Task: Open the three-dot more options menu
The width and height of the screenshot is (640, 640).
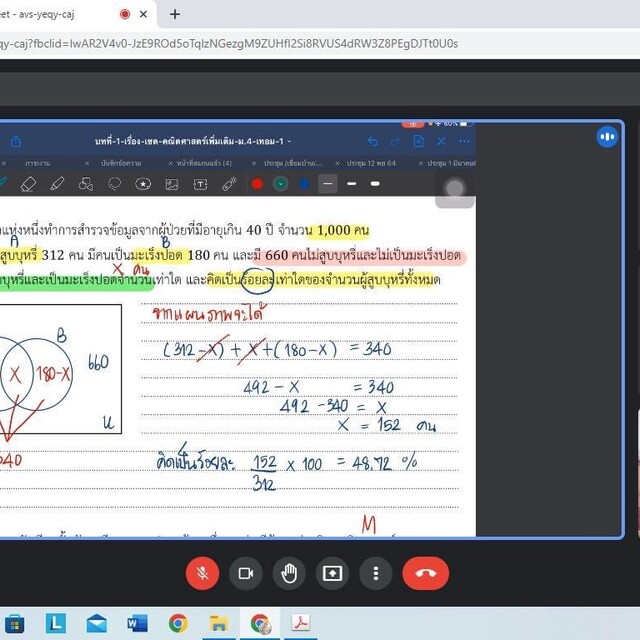Action: (x=375, y=573)
